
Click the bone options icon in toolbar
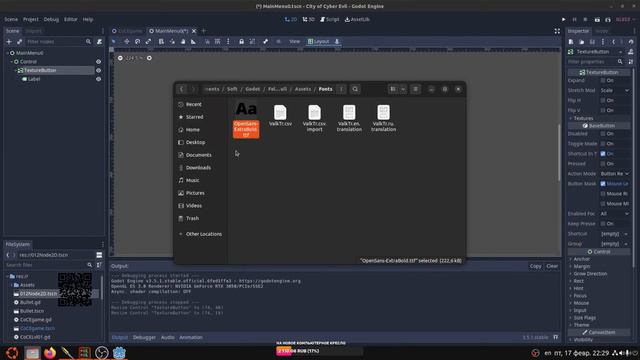click(266, 42)
